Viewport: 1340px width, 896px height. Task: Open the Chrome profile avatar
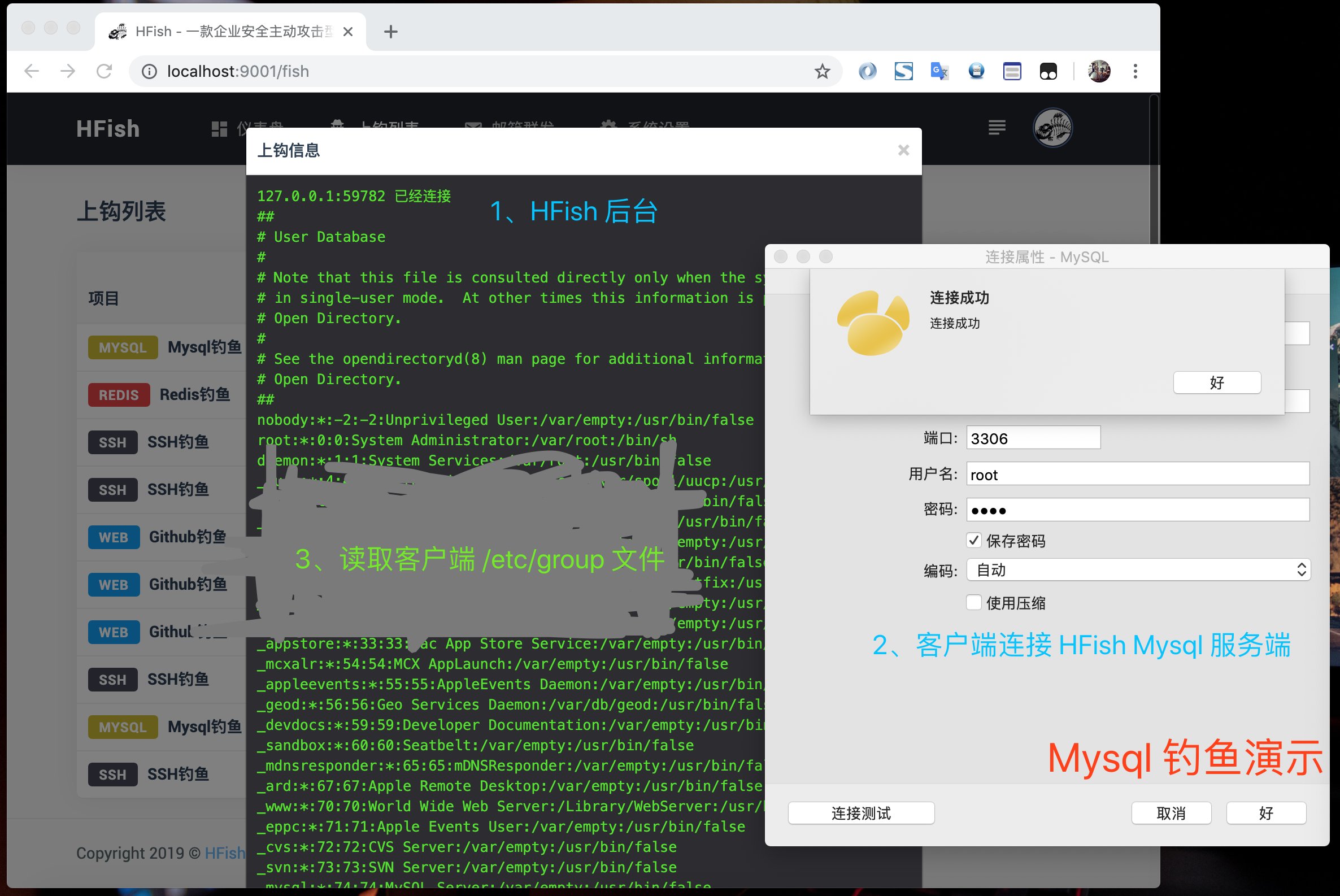(1099, 71)
